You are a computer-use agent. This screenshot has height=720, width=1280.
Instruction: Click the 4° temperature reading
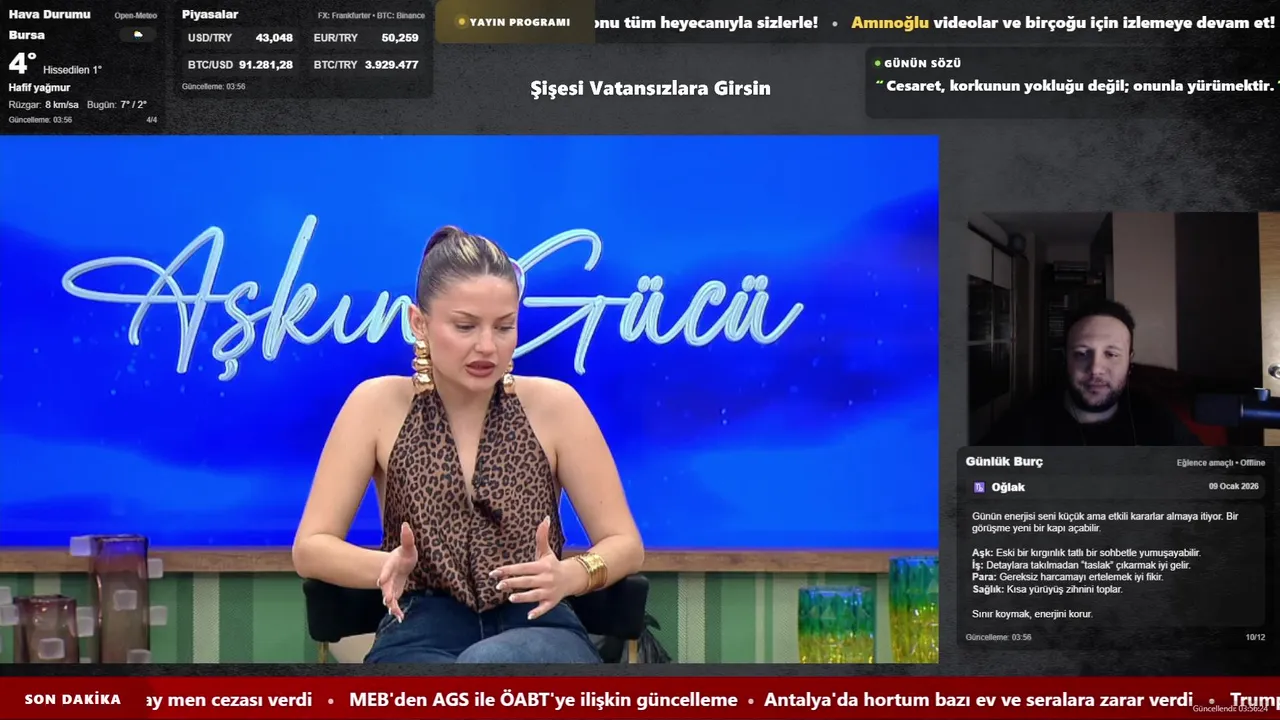[x=22, y=64]
